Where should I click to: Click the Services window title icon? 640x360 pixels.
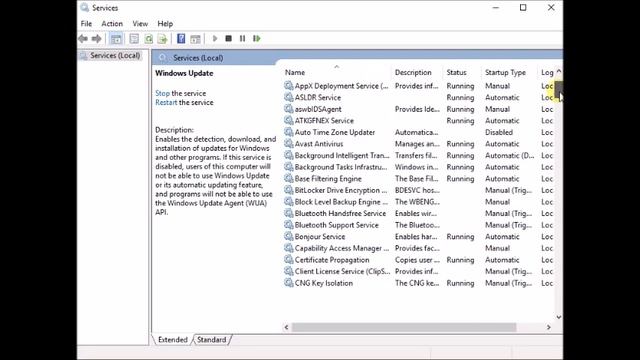pos(84,7)
